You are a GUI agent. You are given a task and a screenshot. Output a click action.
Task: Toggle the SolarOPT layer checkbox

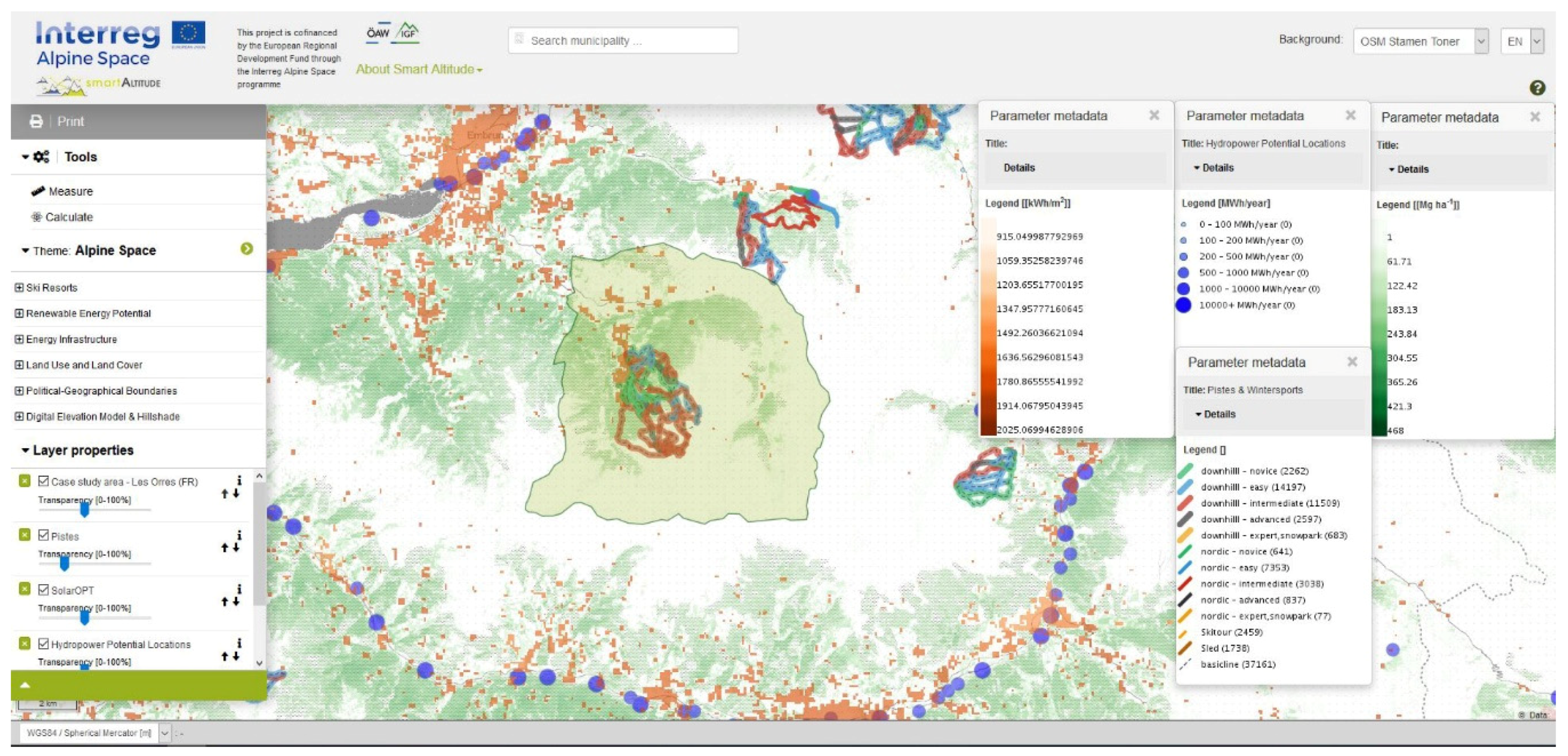(x=43, y=589)
